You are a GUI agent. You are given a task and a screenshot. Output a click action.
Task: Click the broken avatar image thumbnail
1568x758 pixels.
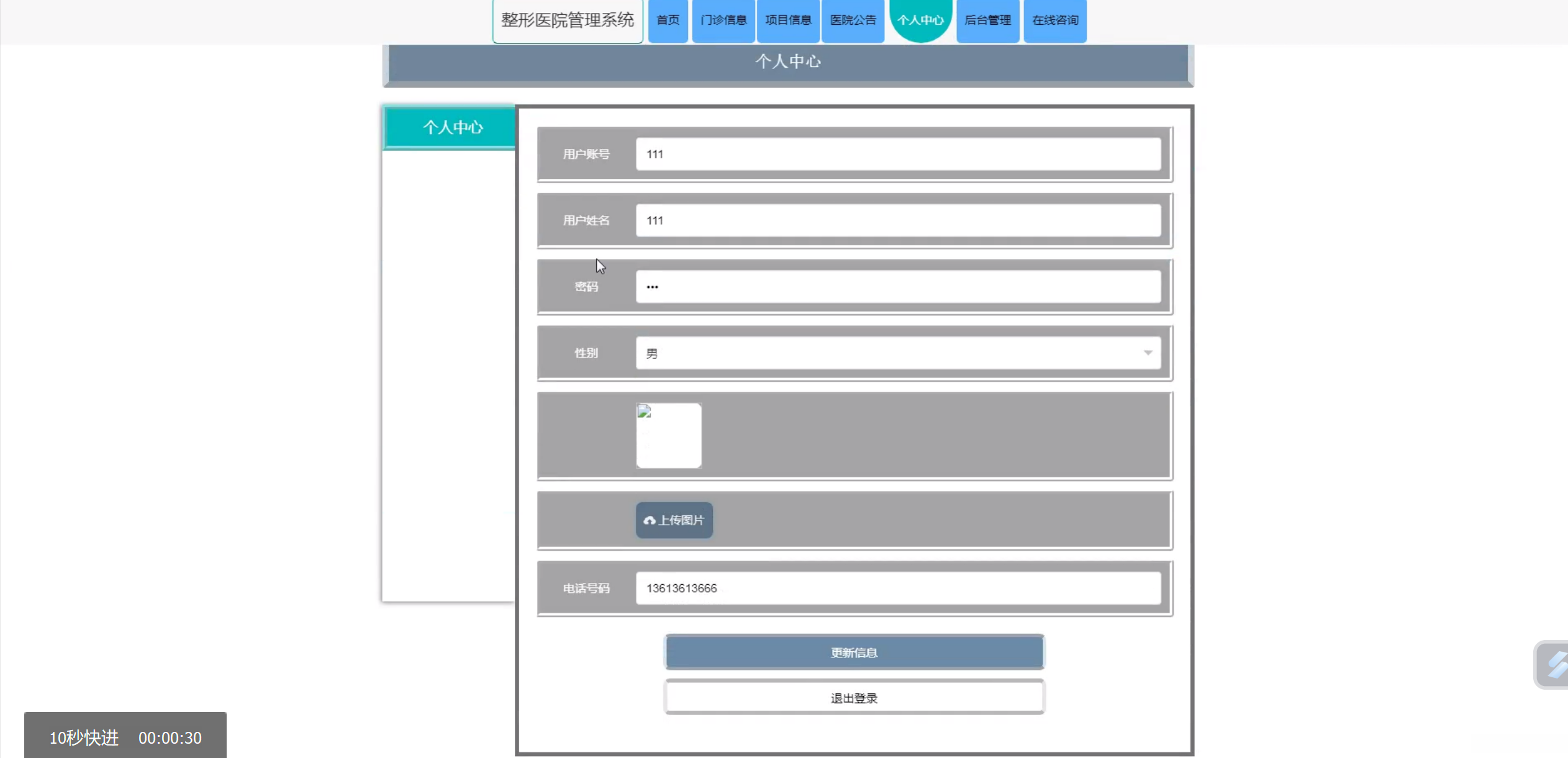(669, 435)
